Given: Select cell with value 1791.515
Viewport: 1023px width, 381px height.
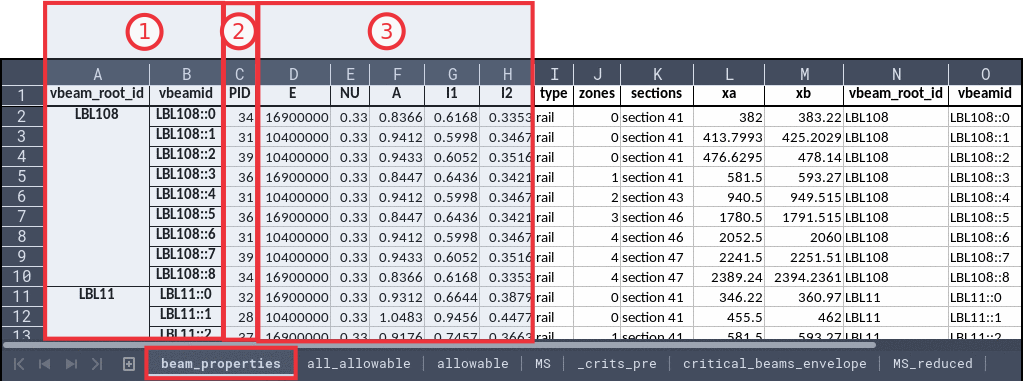Looking at the screenshot, I should [804, 217].
